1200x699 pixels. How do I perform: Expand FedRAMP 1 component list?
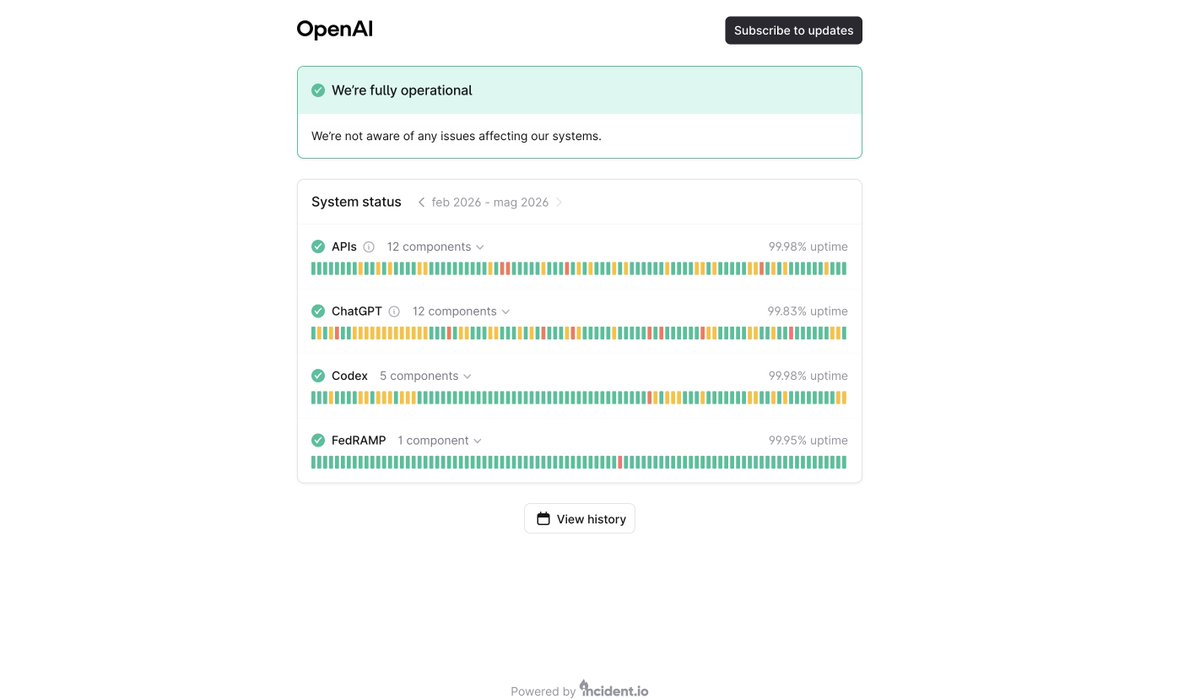pos(440,441)
